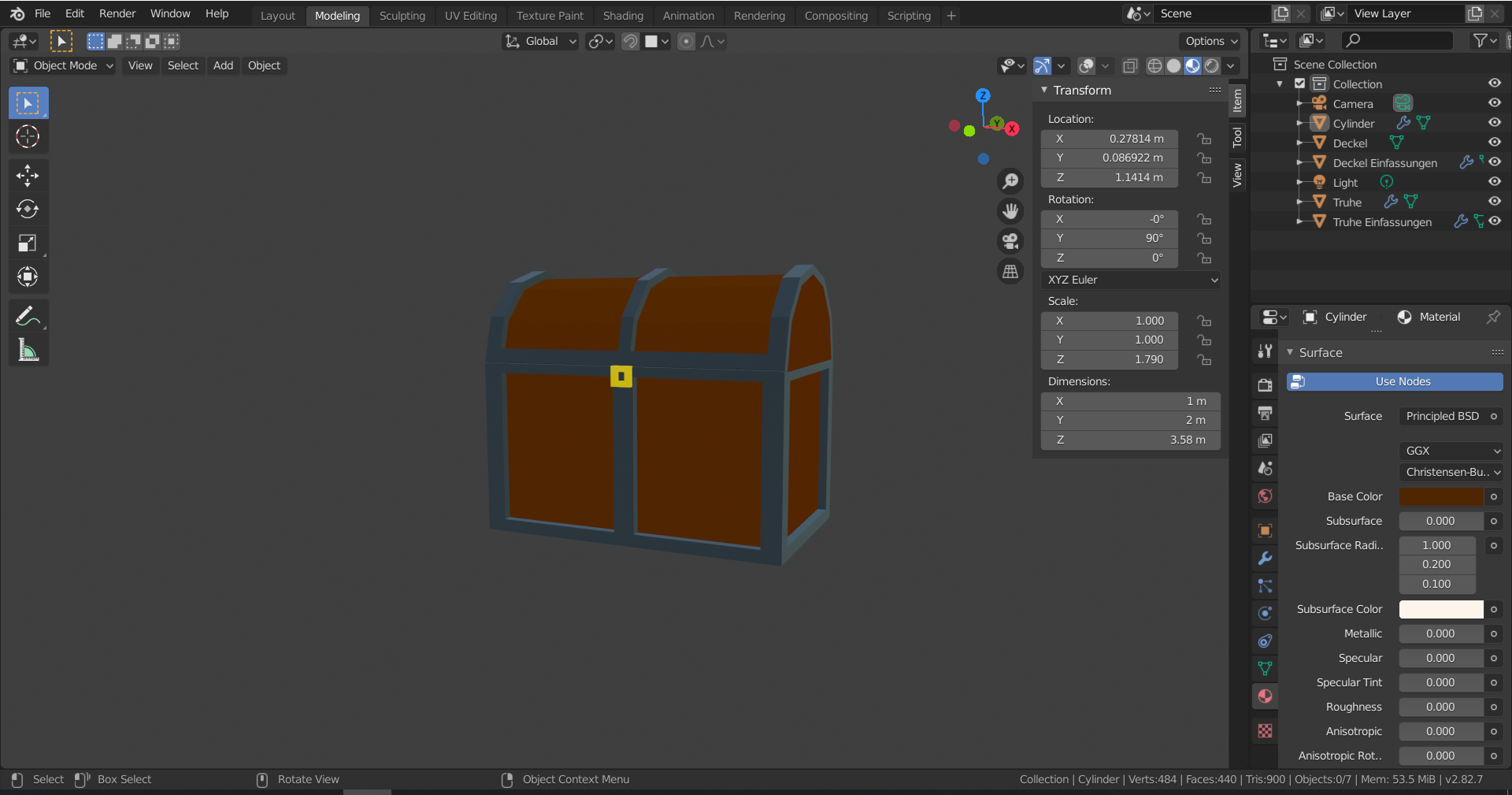Select the Rotate tool
This screenshot has width=1512, height=795.
tap(28, 209)
